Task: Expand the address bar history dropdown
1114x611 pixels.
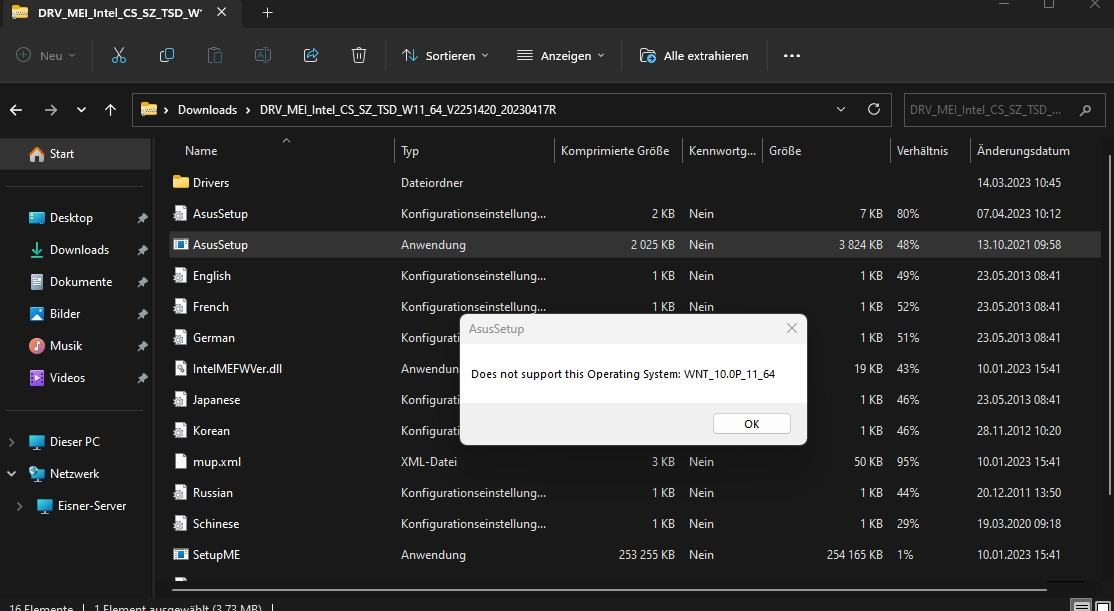Action: 841,109
